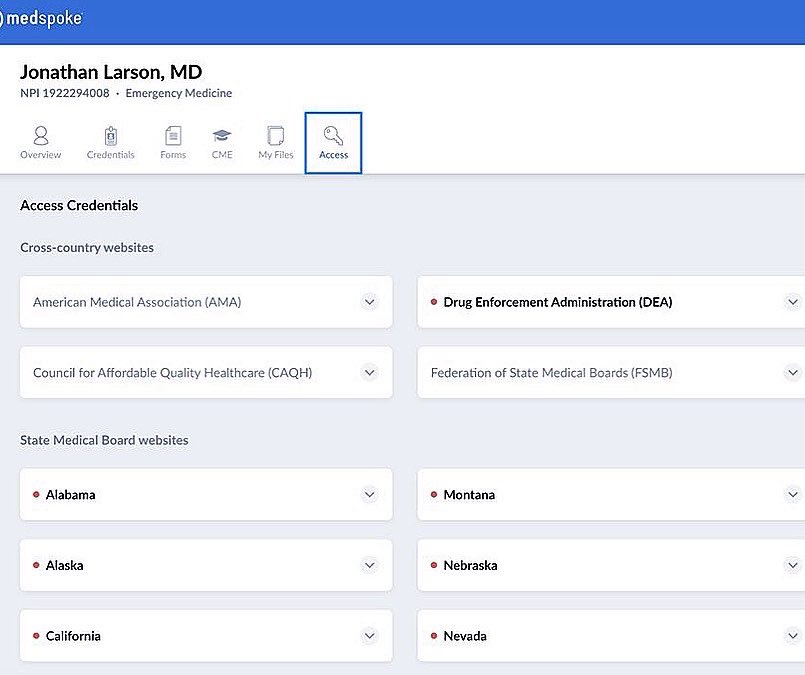Click the red dot beside Montana

tap(434, 495)
